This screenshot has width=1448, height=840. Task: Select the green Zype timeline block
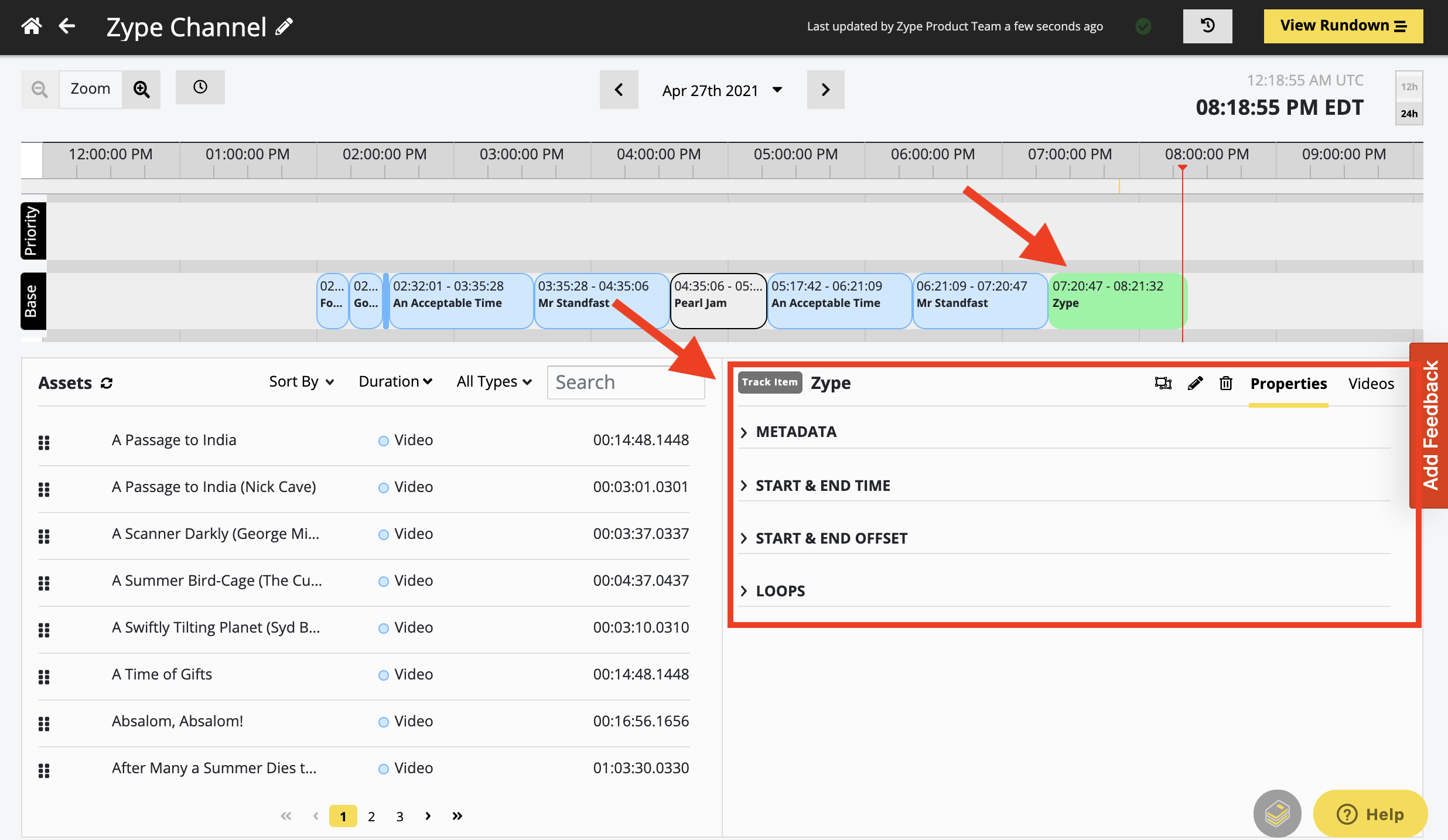pyautogui.click(x=1118, y=301)
